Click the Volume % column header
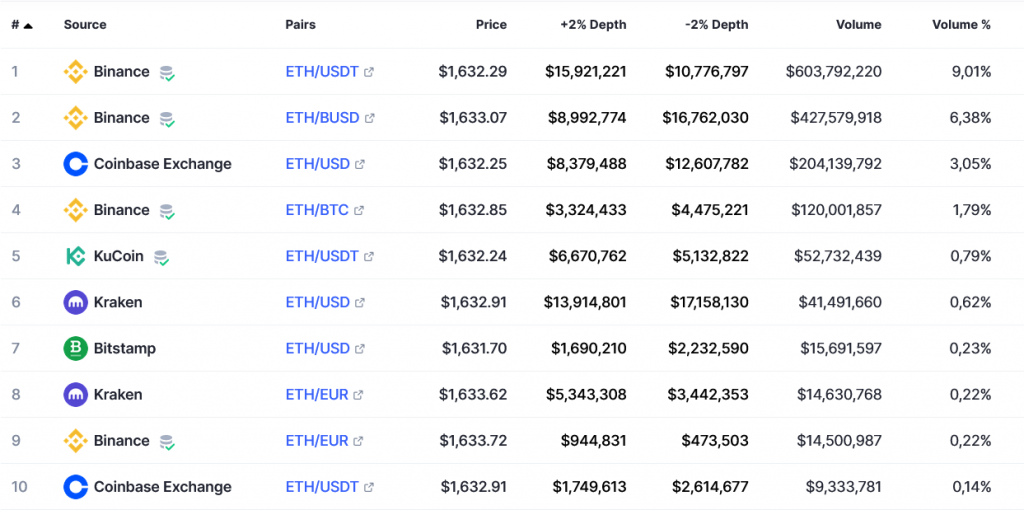1024x510 pixels. [961, 24]
